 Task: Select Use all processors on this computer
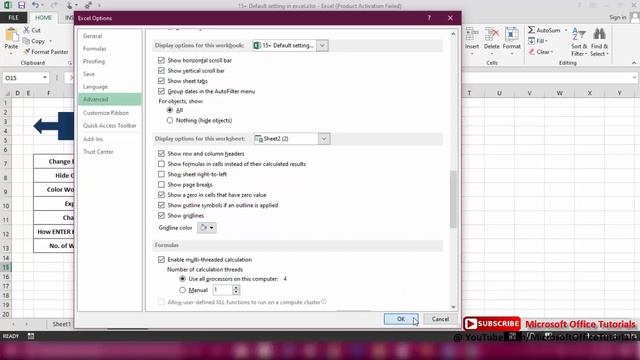pos(182,278)
